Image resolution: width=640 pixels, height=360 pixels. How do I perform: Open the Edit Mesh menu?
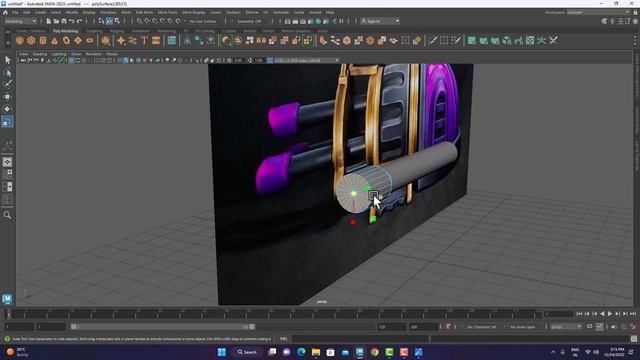pos(144,12)
